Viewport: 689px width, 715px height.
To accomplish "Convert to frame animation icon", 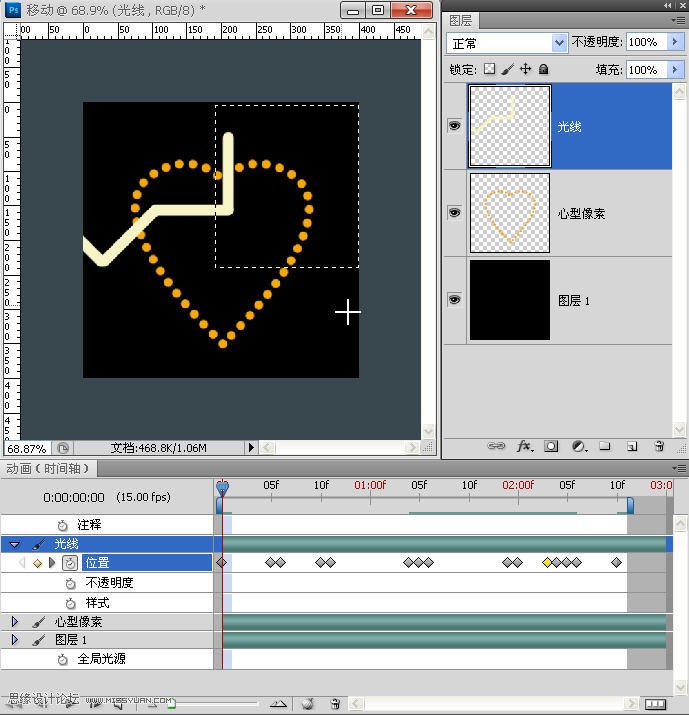I will coord(655,704).
